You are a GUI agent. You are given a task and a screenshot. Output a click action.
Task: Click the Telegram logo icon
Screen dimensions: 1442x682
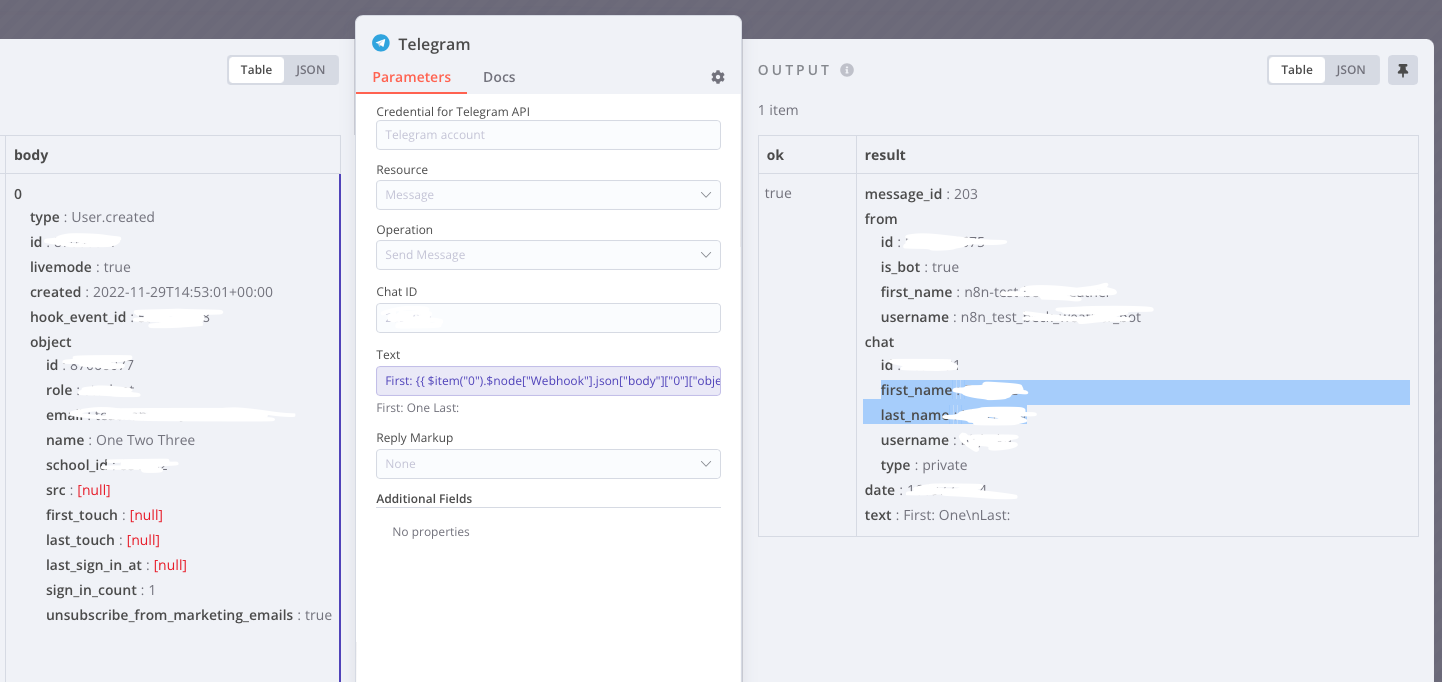(380, 43)
